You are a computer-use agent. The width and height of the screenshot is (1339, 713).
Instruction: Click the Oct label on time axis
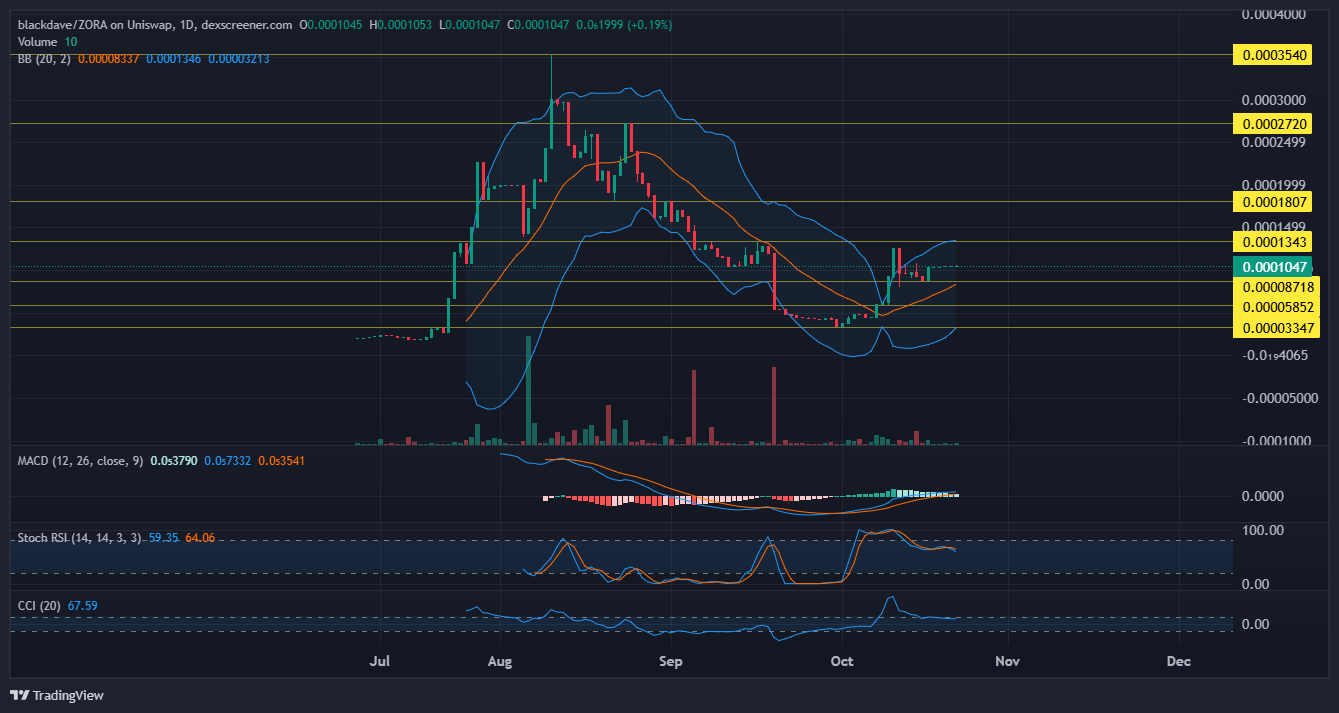(842, 661)
